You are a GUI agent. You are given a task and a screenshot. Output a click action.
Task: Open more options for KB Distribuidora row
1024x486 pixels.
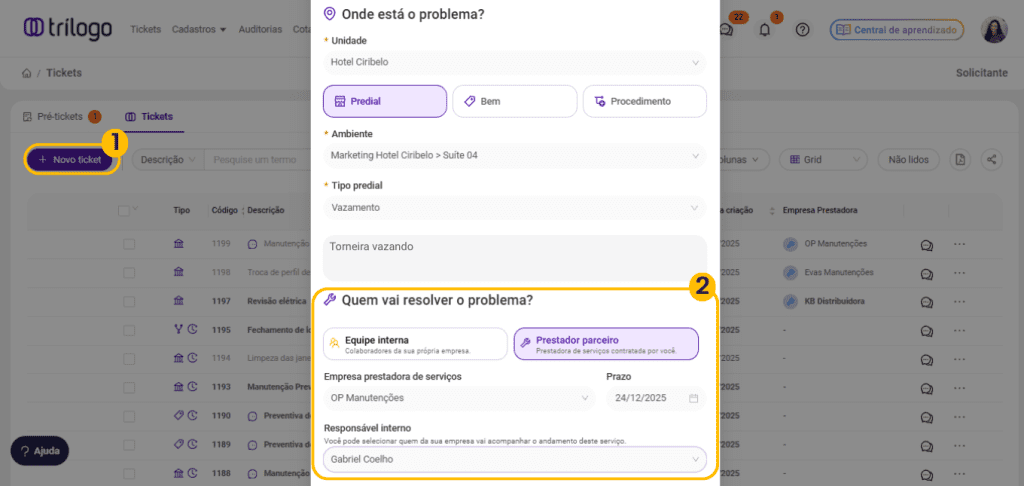[960, 301]
